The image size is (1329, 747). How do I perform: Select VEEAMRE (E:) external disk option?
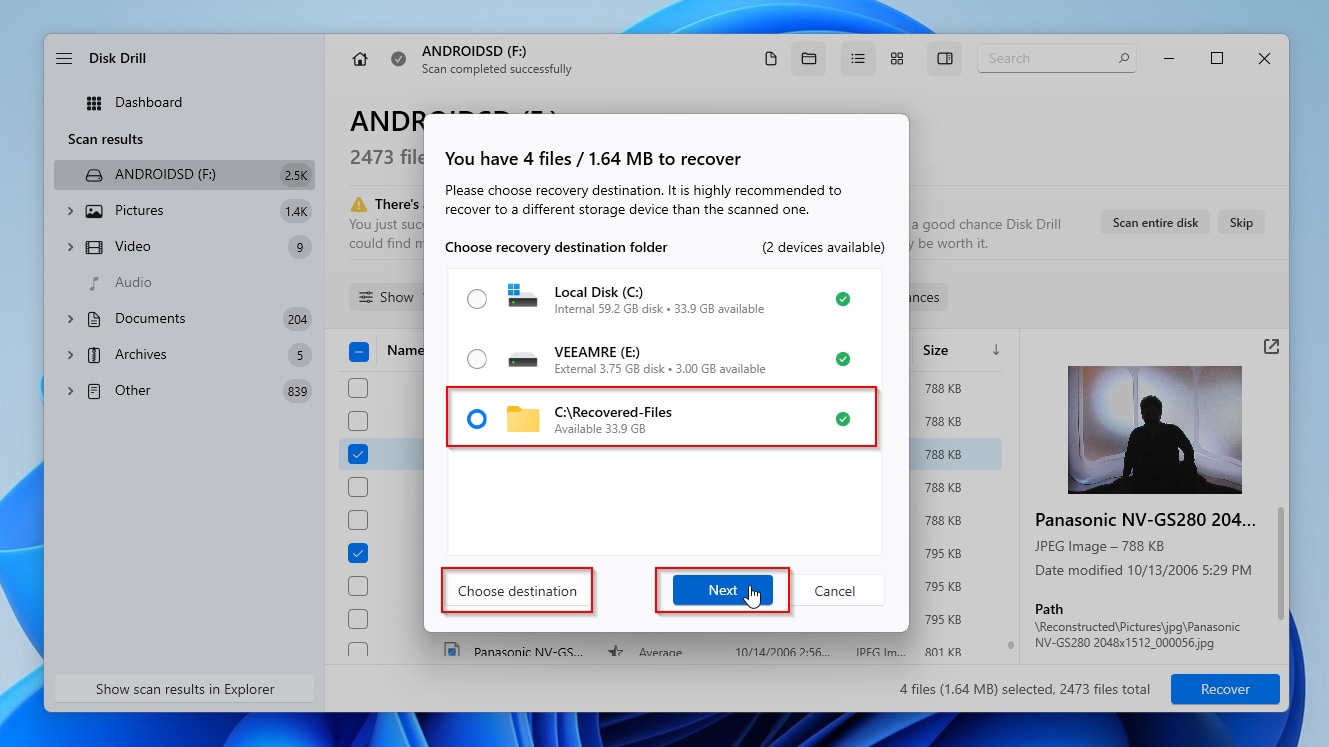point(477,358)
